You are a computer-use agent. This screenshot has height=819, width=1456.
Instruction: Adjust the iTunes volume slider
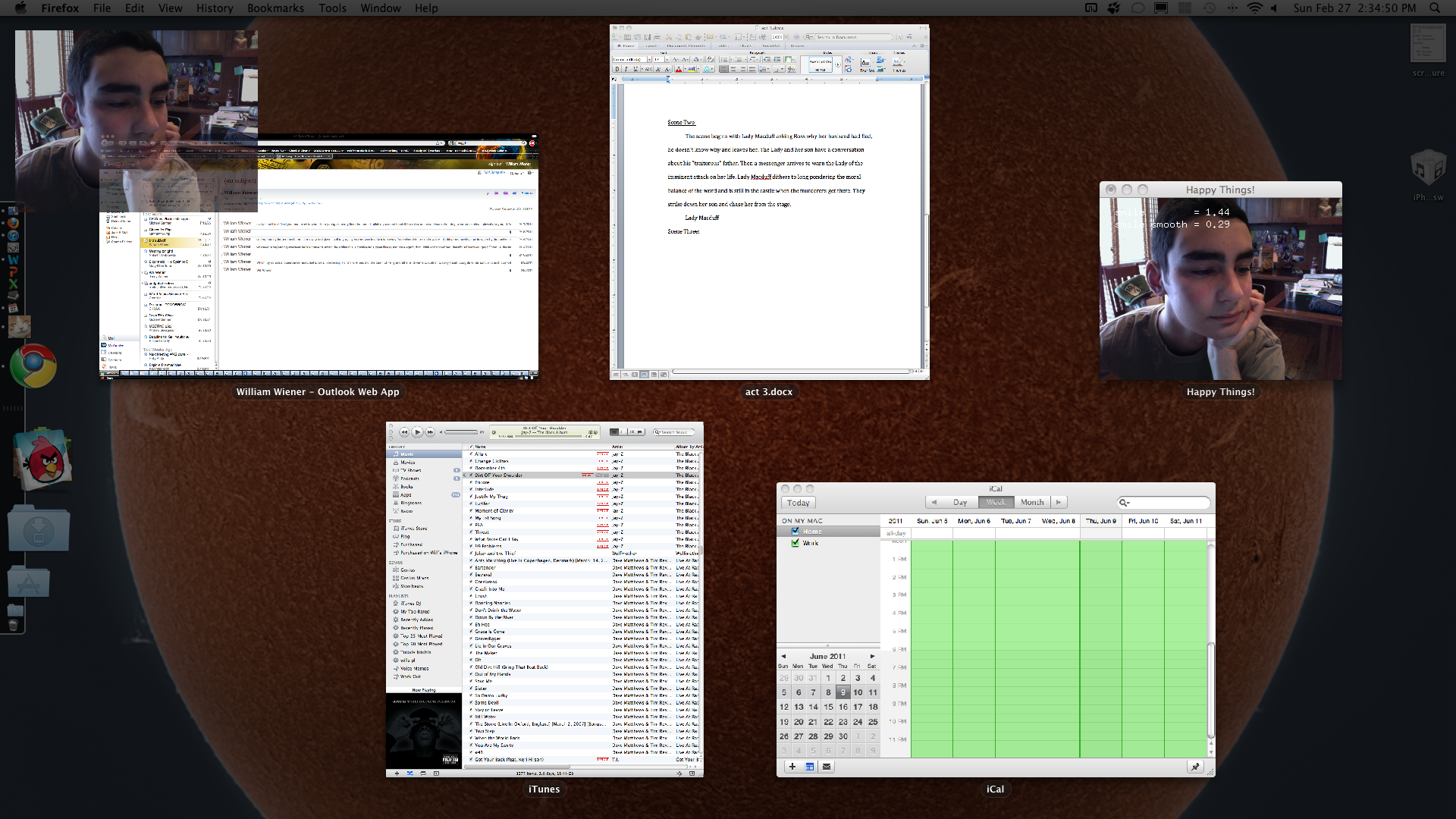pyautogui.click(x=461, y=432)
